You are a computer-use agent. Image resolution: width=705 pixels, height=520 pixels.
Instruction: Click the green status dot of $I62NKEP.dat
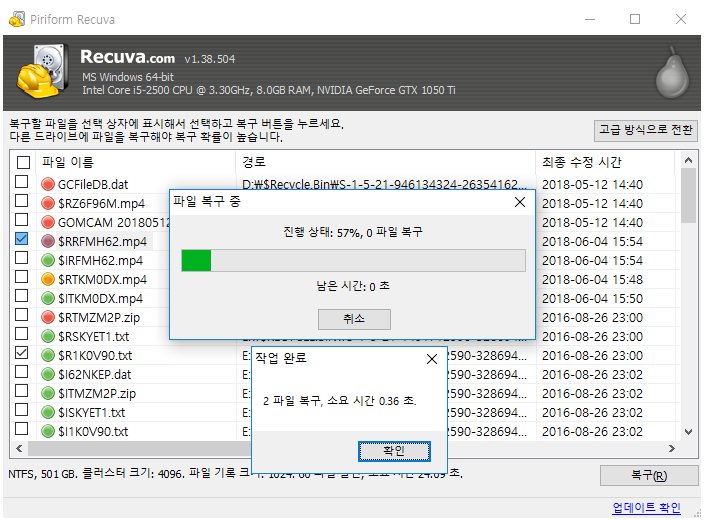pyautogui.click(x=48, y=374)
